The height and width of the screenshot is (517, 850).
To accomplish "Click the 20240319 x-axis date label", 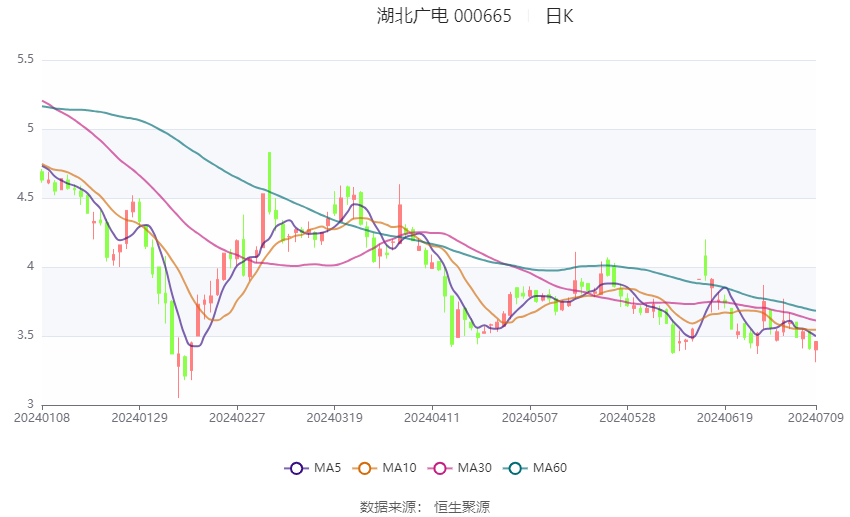I will (x=334, y=418).
